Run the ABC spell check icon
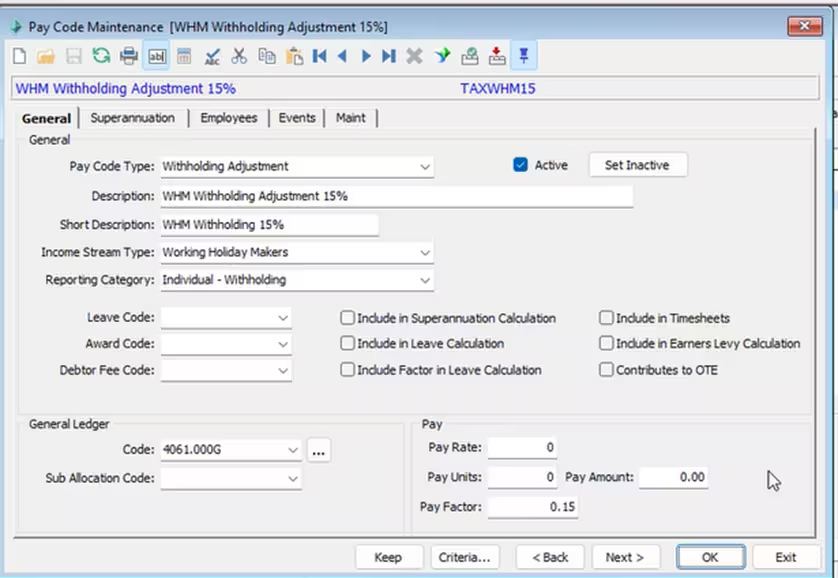The image size is (838, 578). coord(212,57)
